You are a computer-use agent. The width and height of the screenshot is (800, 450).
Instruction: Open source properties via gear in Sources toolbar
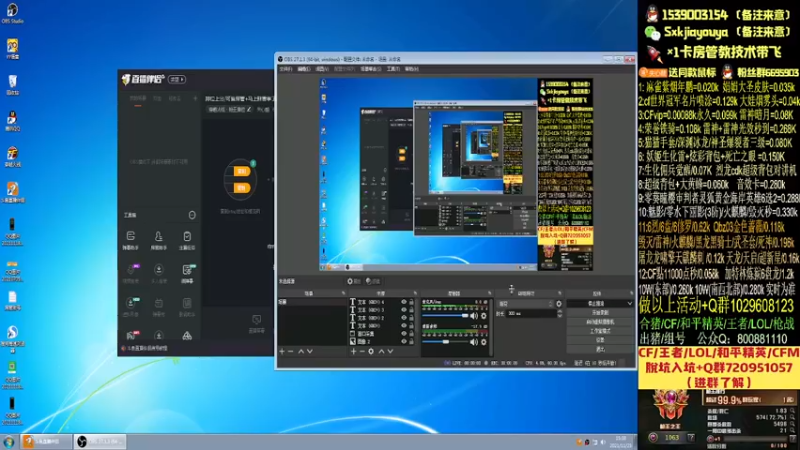(371, 352)
